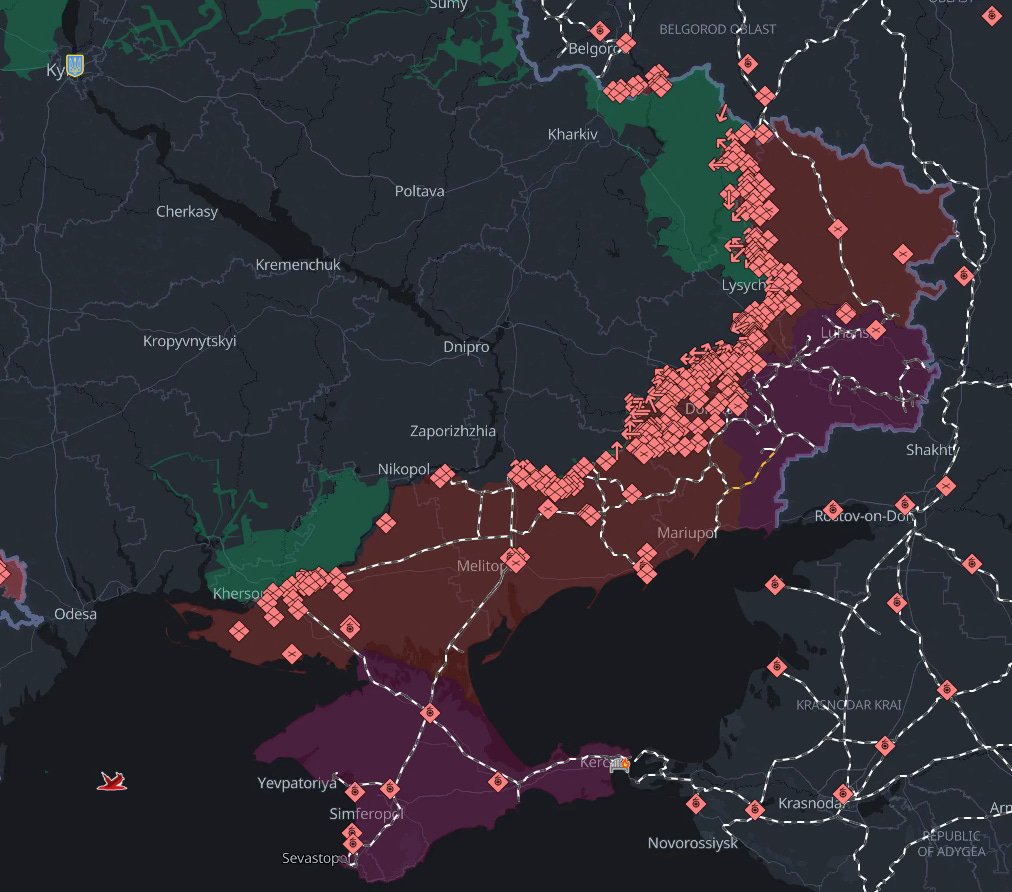Click the BELGOROD OBLAST region label
Screen dimensions: 1012x892
pyautogui.click(x=717, y=29)
